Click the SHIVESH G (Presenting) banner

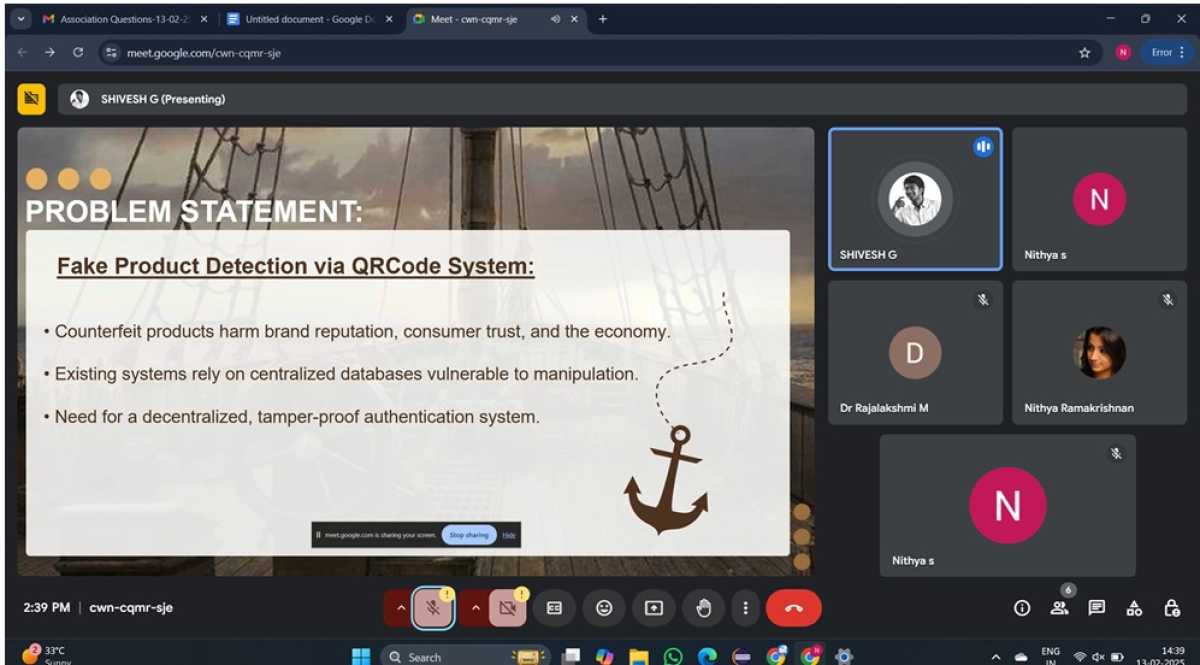(622, 99)
